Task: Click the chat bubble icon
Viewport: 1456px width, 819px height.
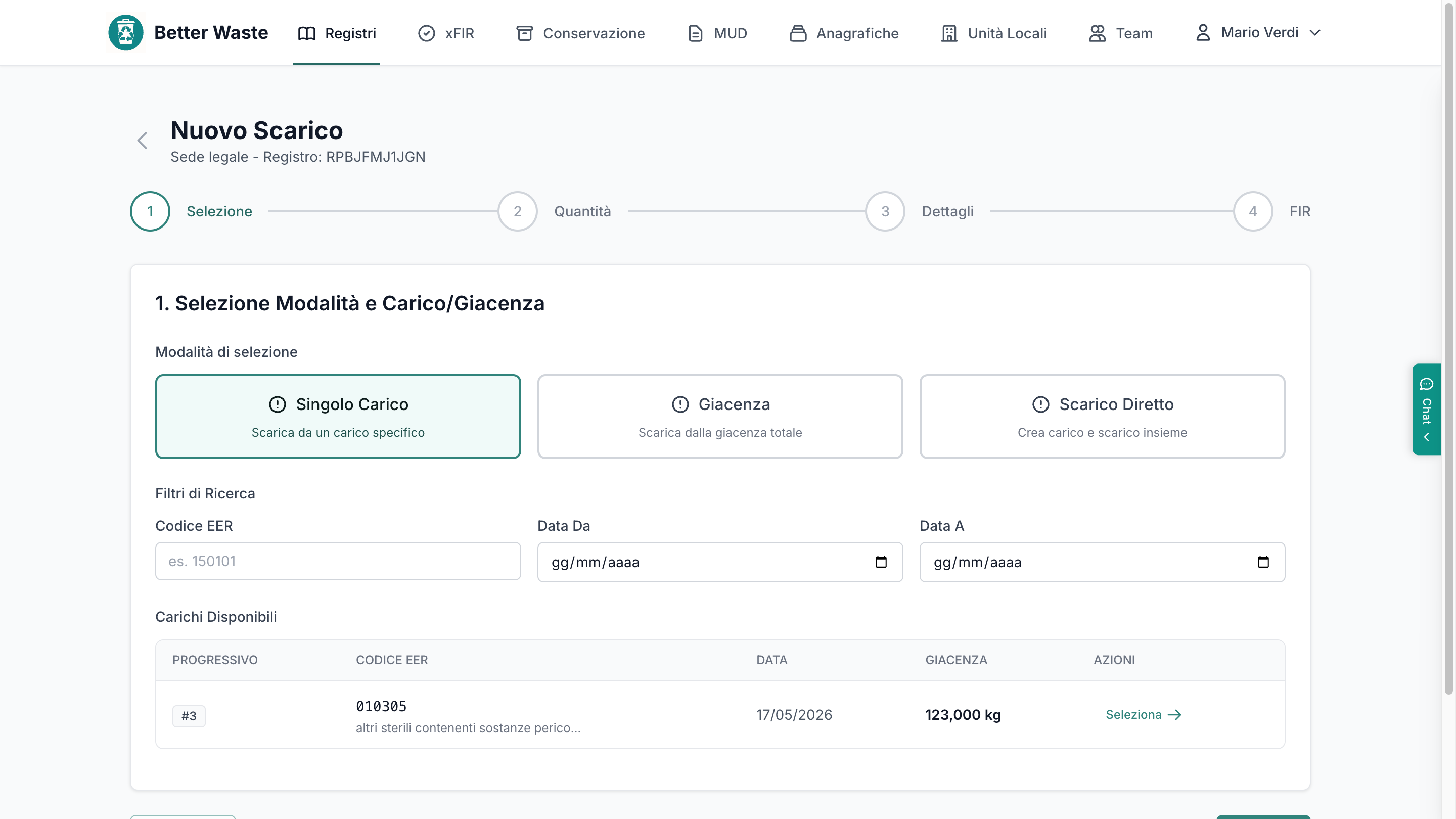Action: 1426,384
